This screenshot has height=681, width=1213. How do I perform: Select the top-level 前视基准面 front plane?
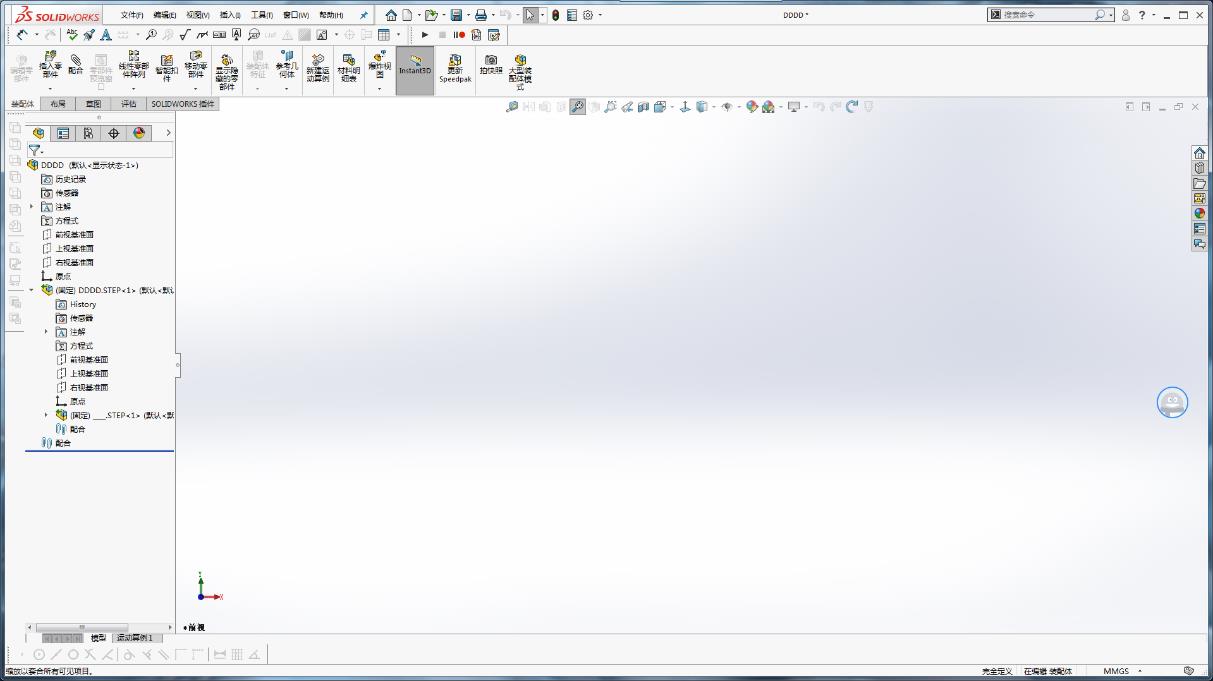(68, 235)
